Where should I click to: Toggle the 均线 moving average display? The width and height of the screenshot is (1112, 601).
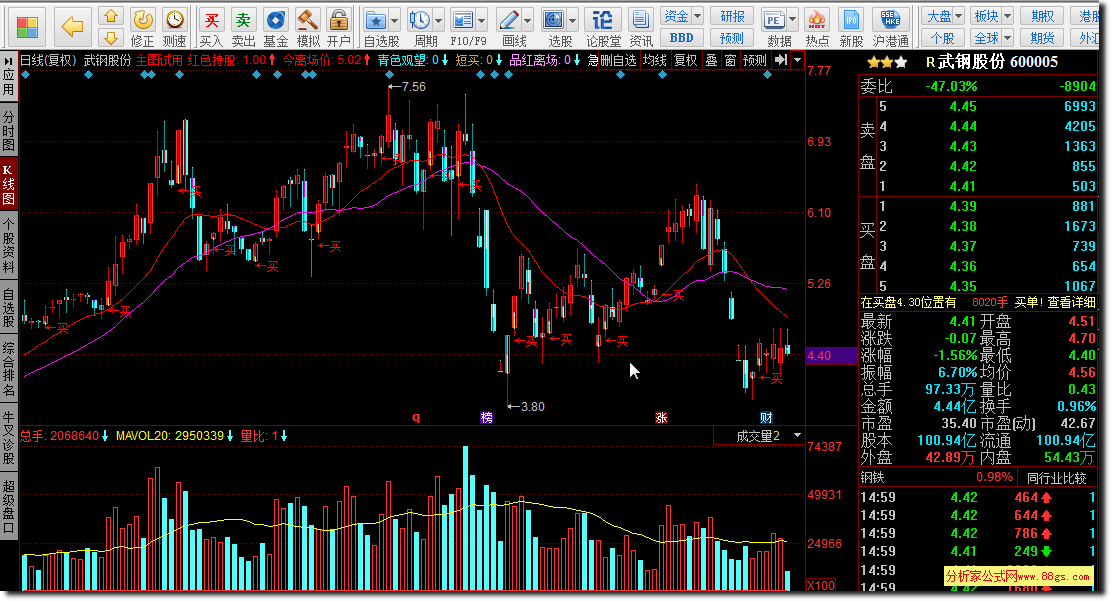[655, 60]
